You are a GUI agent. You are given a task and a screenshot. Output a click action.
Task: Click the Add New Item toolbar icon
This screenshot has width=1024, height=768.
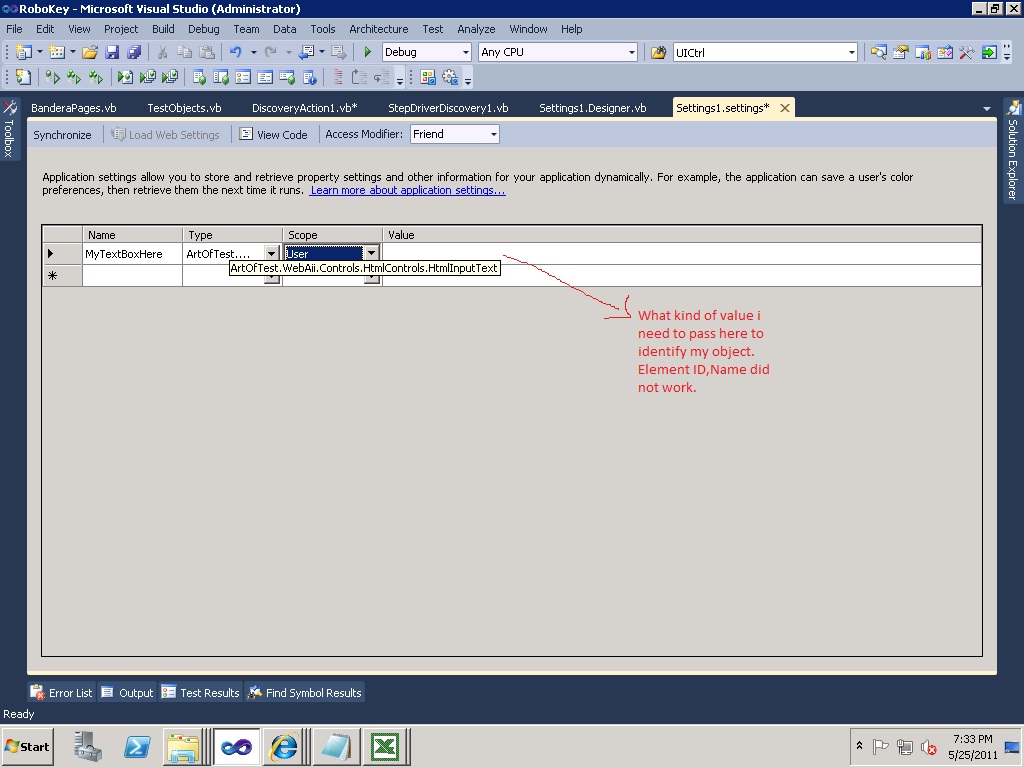point(57,52)
